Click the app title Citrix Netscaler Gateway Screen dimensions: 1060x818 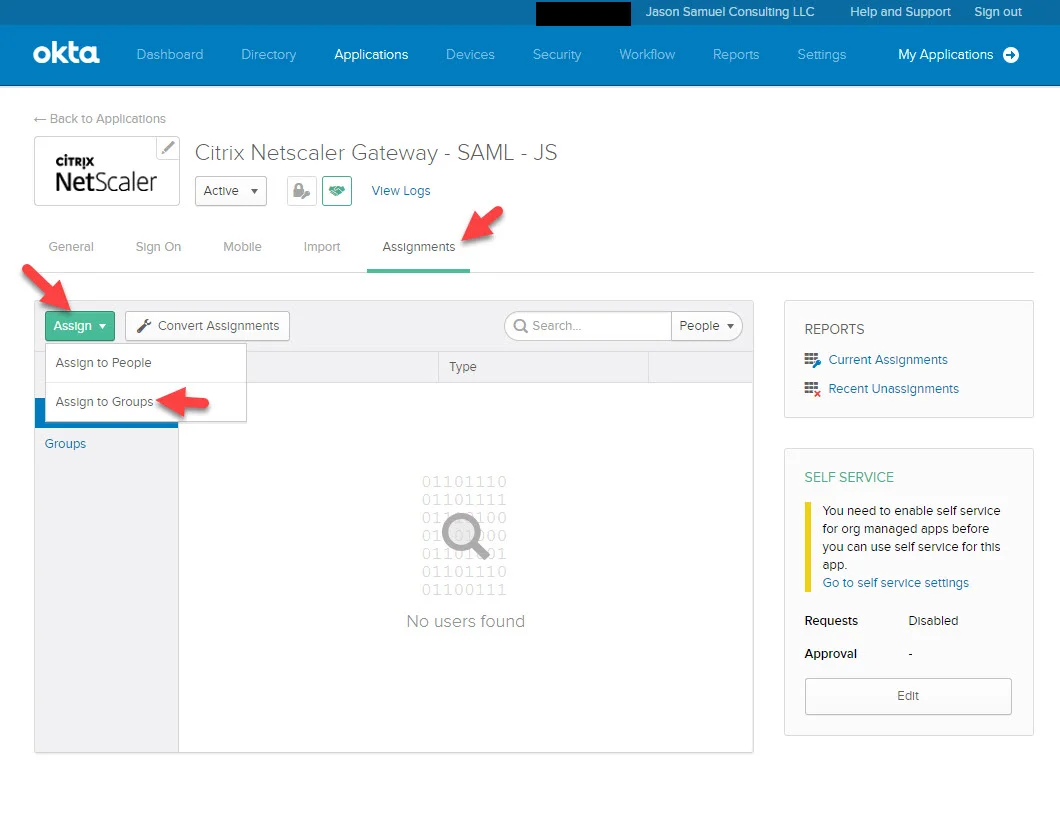tap(376, 153)
